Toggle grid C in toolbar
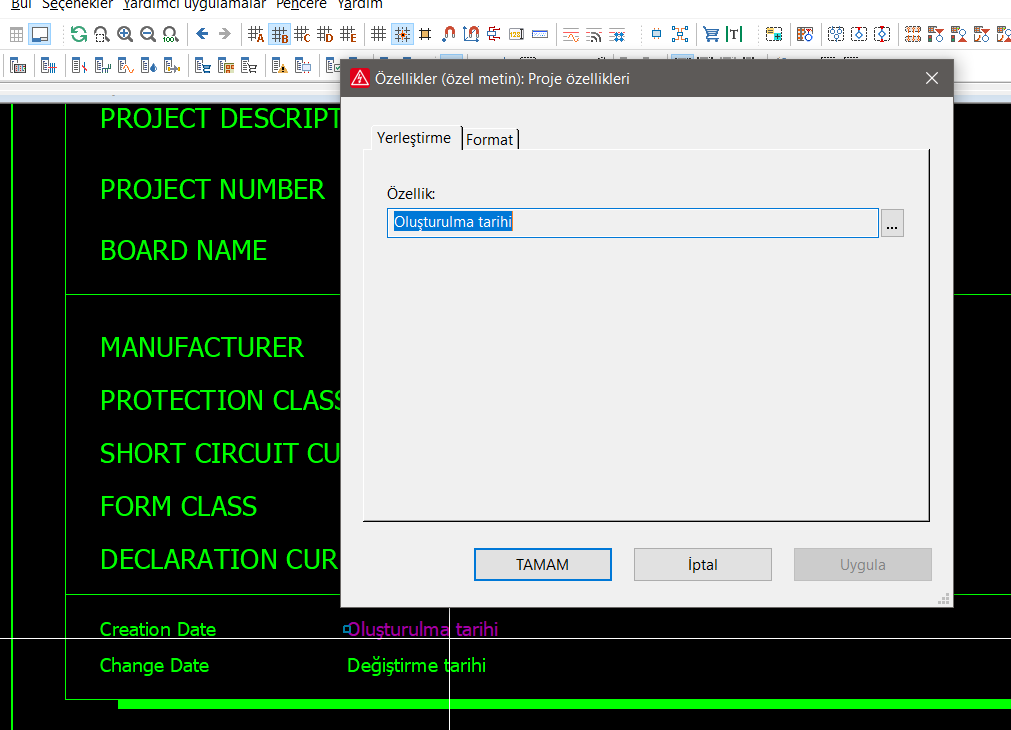Viewport: 1011px width, 730px height. click(302, 34)
